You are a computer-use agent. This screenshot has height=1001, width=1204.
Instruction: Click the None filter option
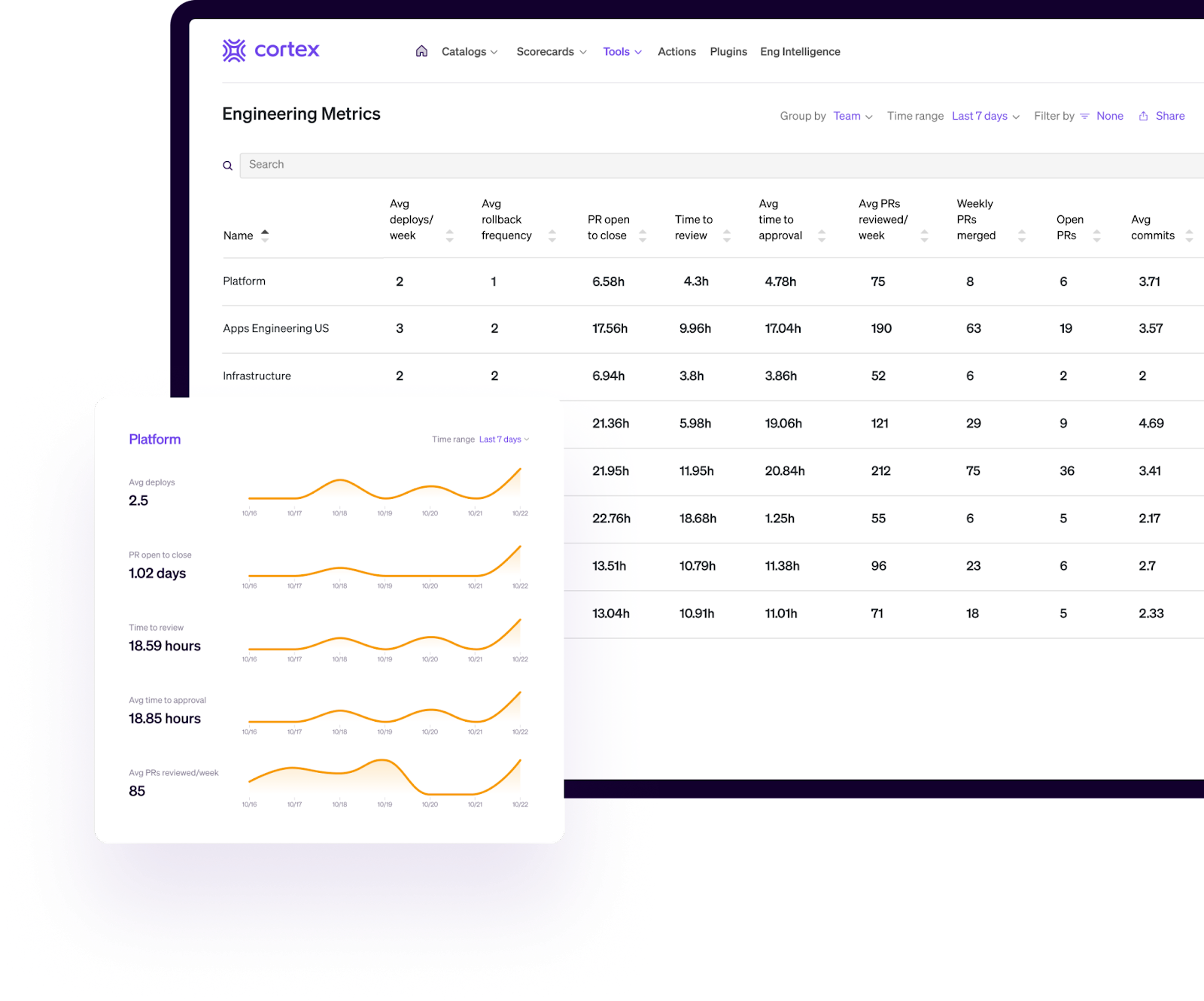pos(1109,116)
